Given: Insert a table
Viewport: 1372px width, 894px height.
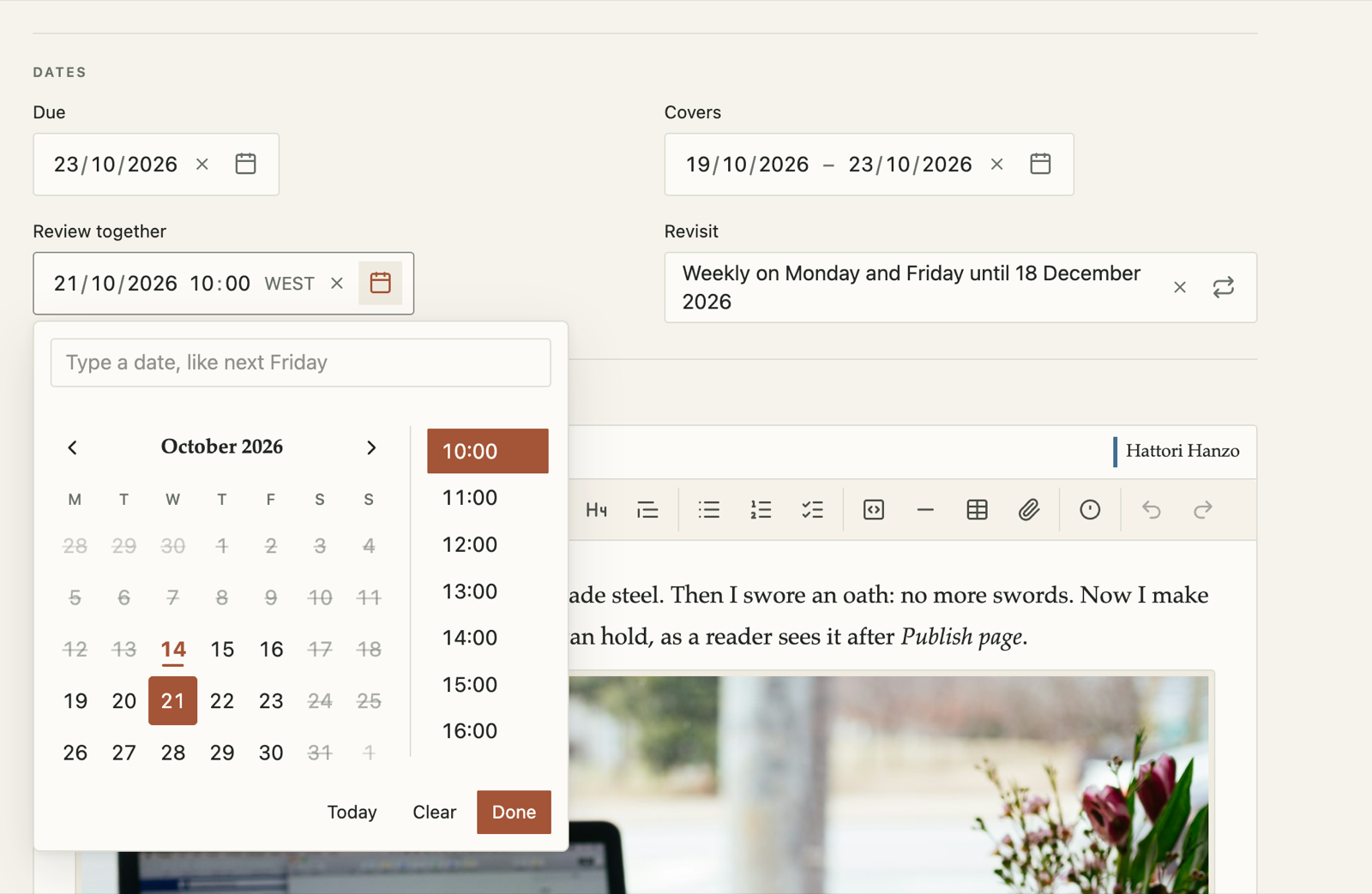Looking at the screenshot, I should 977,510.
